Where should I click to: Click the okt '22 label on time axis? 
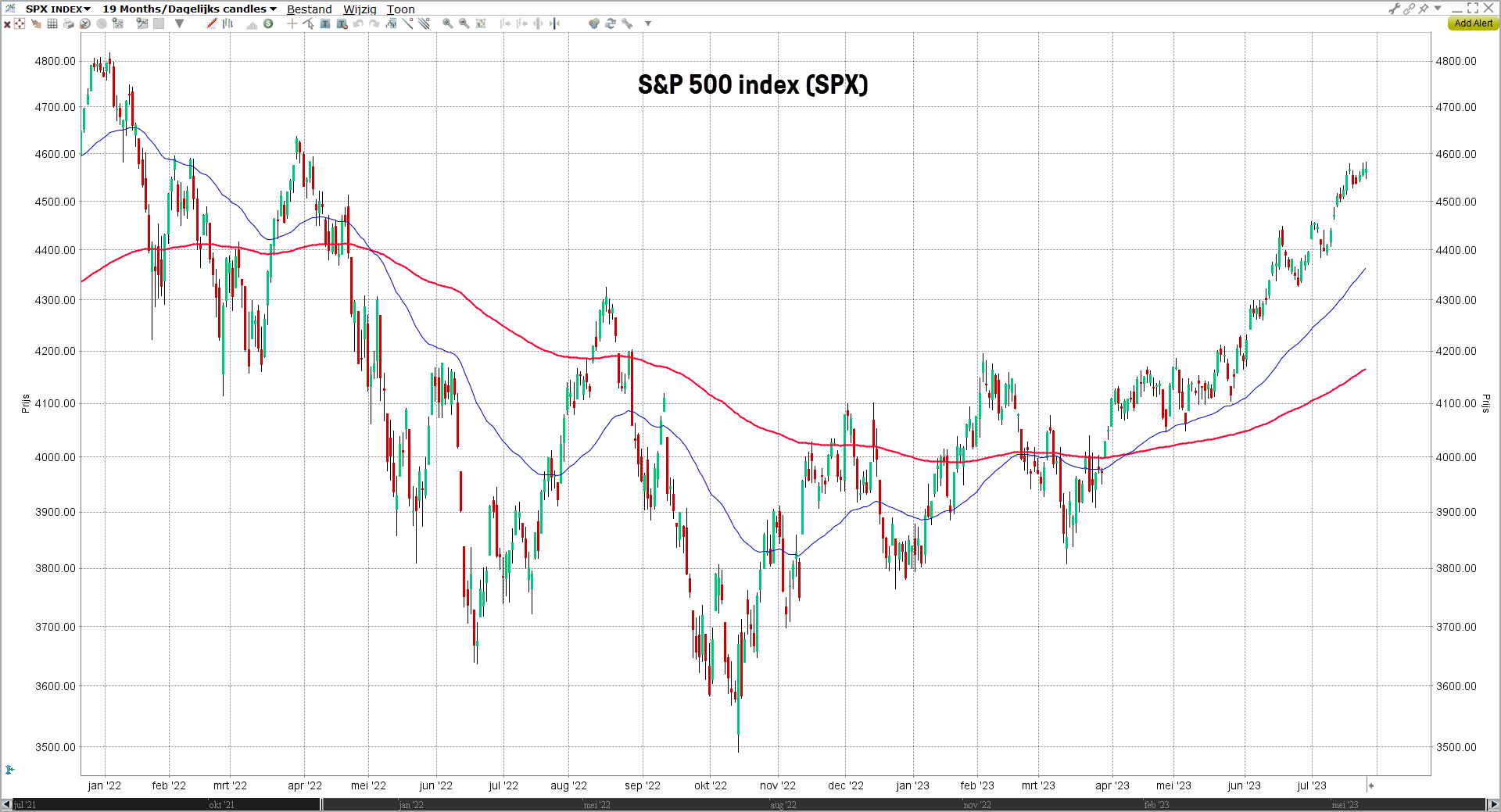pyautogui.click(x=711, y=785)
